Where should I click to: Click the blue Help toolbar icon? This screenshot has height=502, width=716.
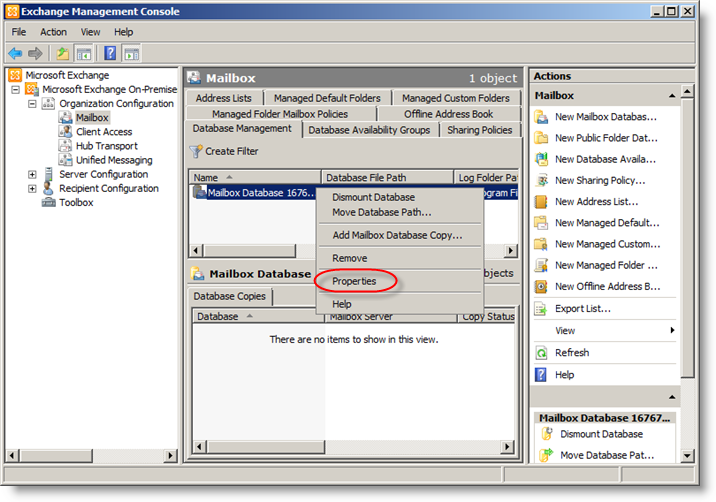click(110, 53)
